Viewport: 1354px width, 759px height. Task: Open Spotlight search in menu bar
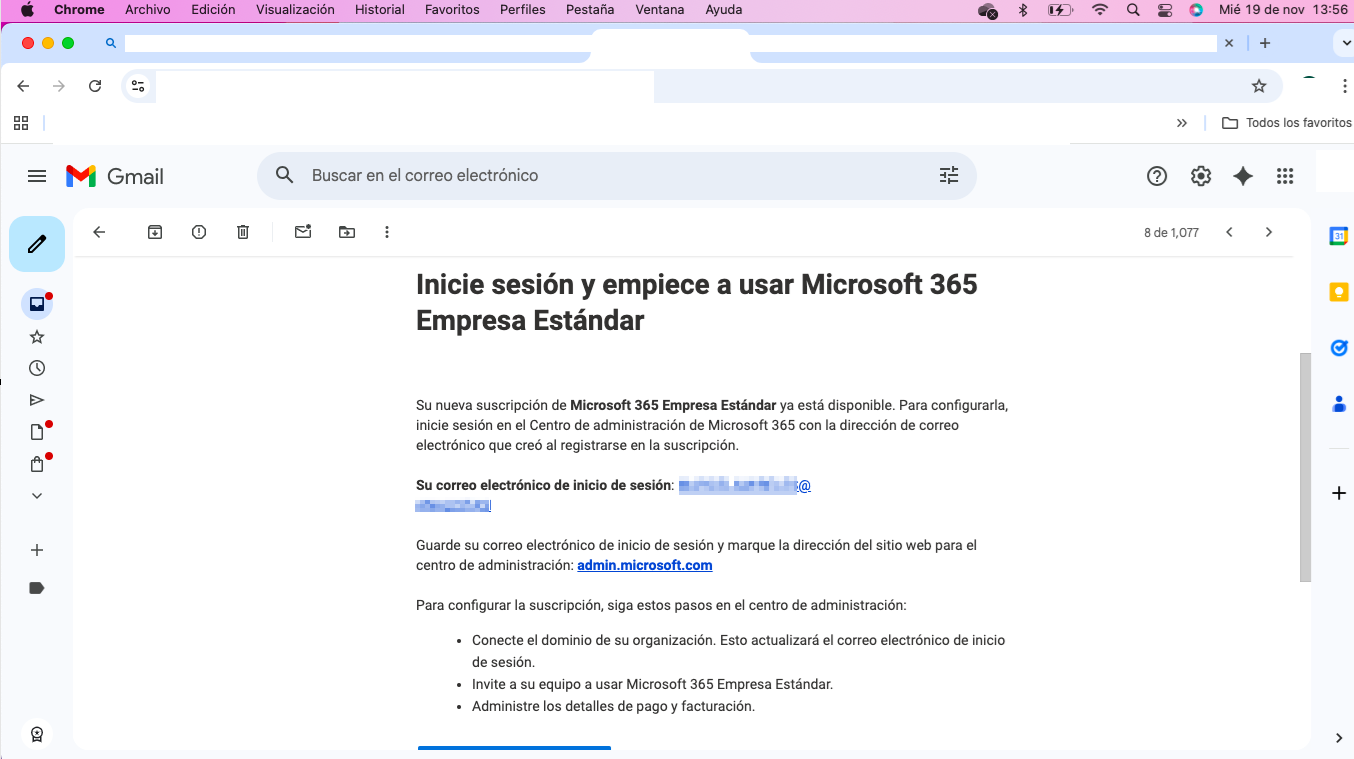(x=1133, y=9)
